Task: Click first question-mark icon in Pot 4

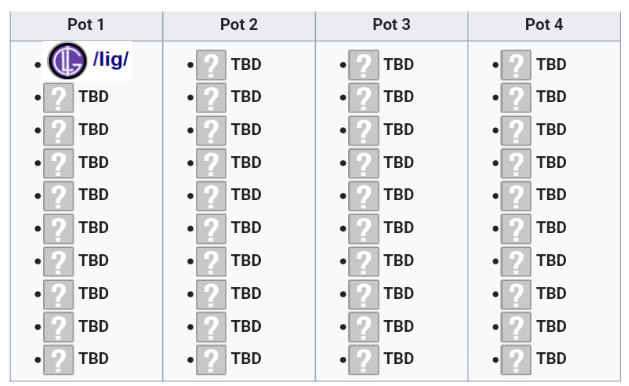Action: point(516,65)
